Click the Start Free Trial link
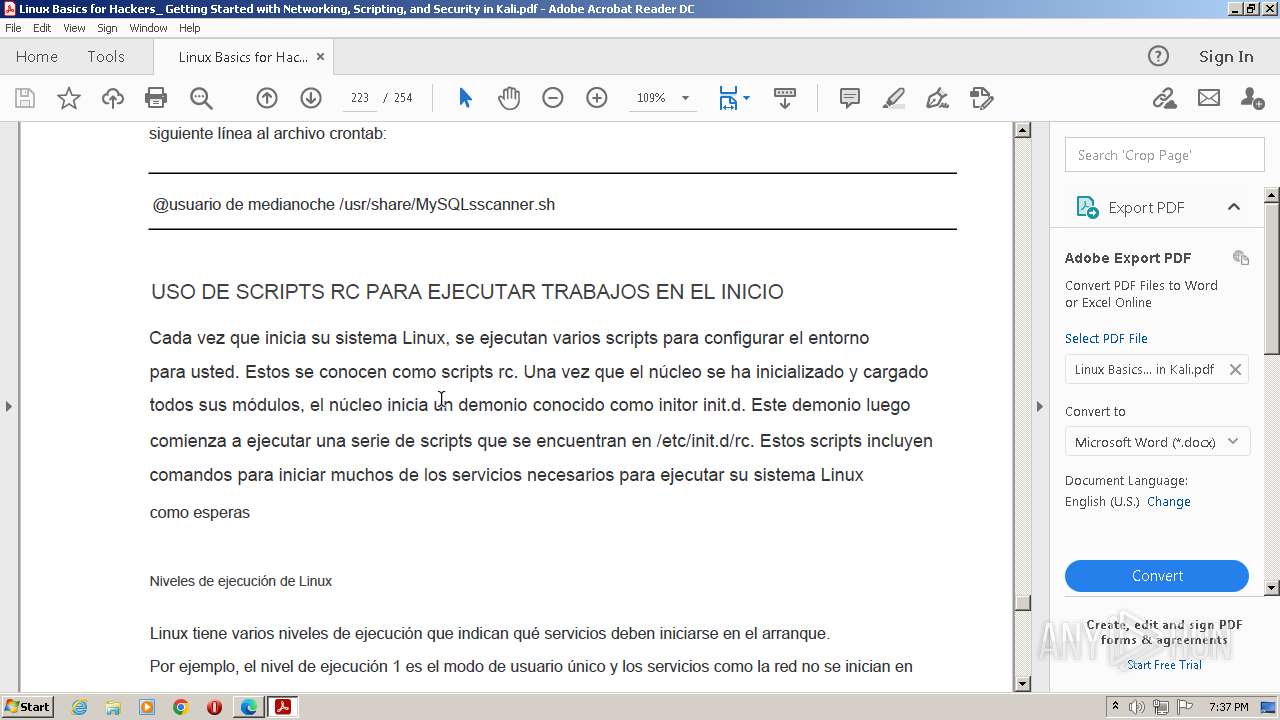This screenshot has height=720, width=1280. coord(1164,665)
